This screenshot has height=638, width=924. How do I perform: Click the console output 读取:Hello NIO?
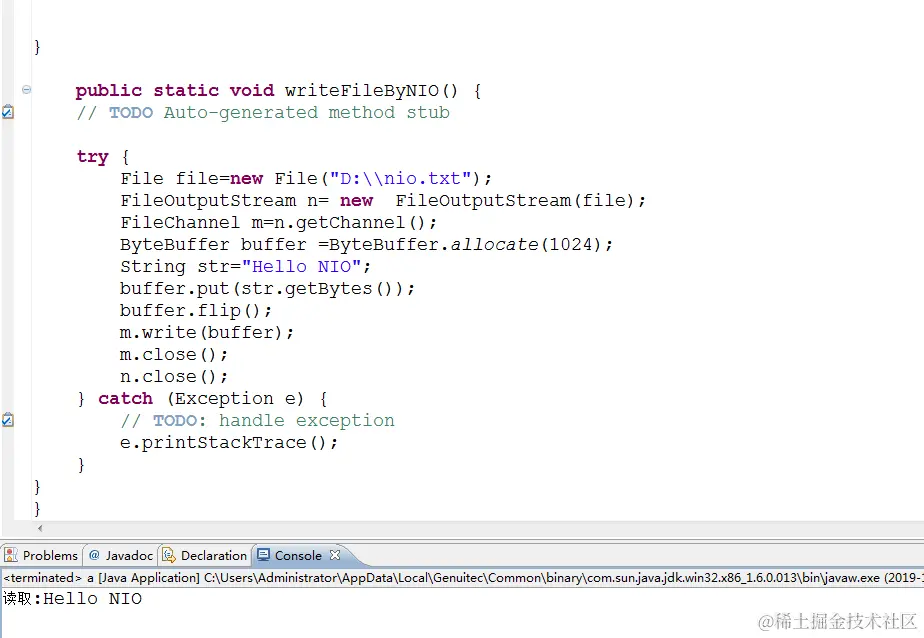tap(72, 599)
